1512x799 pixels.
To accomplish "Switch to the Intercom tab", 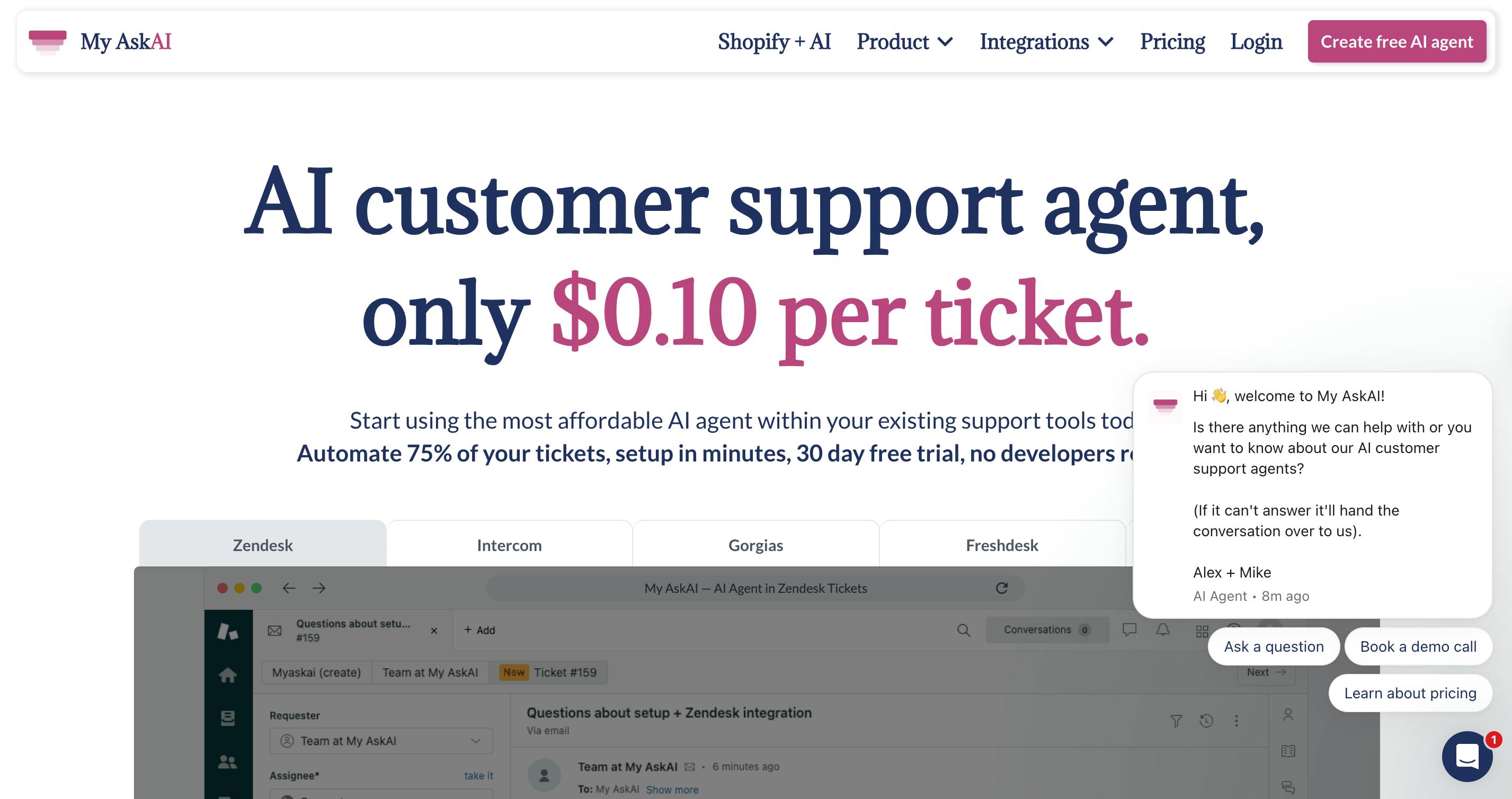I will tap(509, 545).
